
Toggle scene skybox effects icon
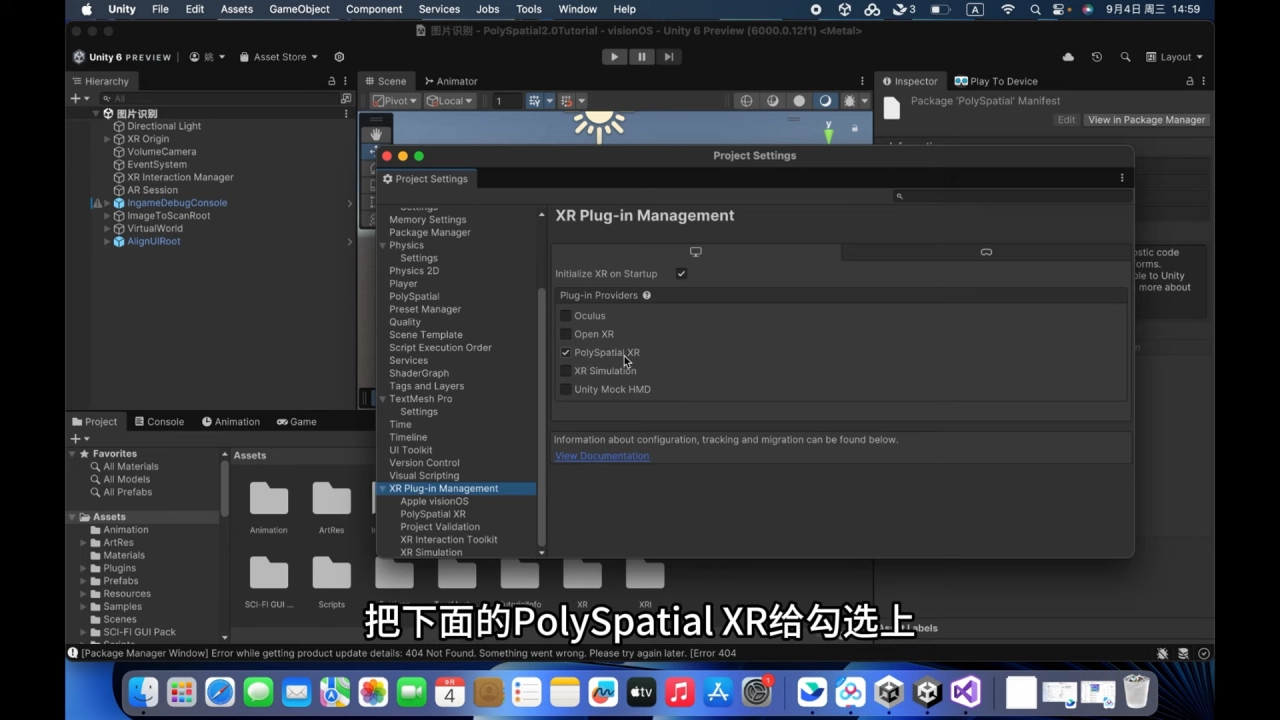826,101
